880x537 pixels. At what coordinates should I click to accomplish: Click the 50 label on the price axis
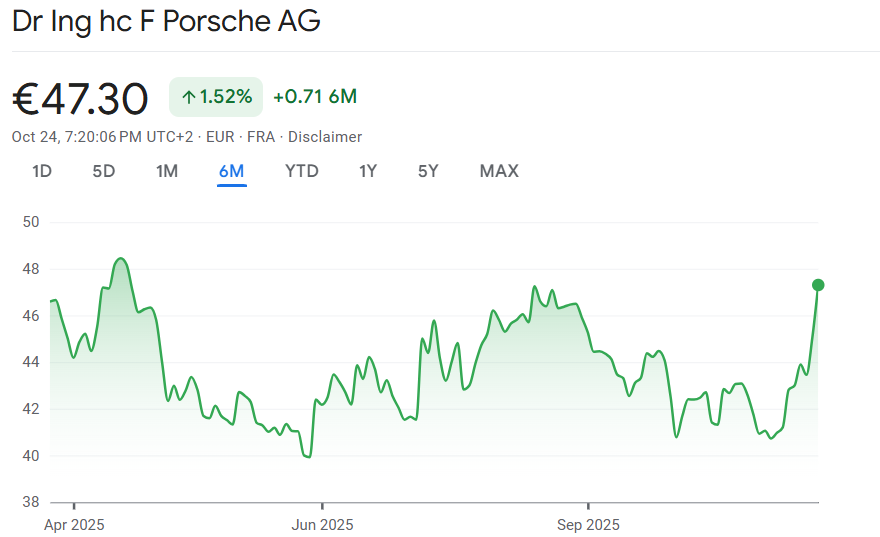[x=30, y=222]
